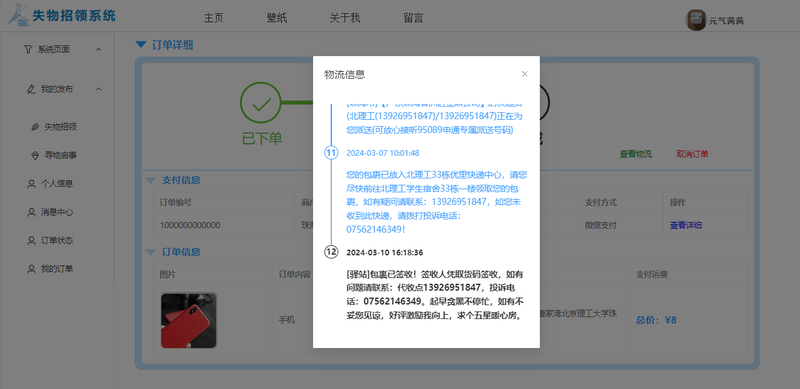Click the 失物招领系统 logo icon
This screenshot has width=800, height=389.
click(18, 15)
